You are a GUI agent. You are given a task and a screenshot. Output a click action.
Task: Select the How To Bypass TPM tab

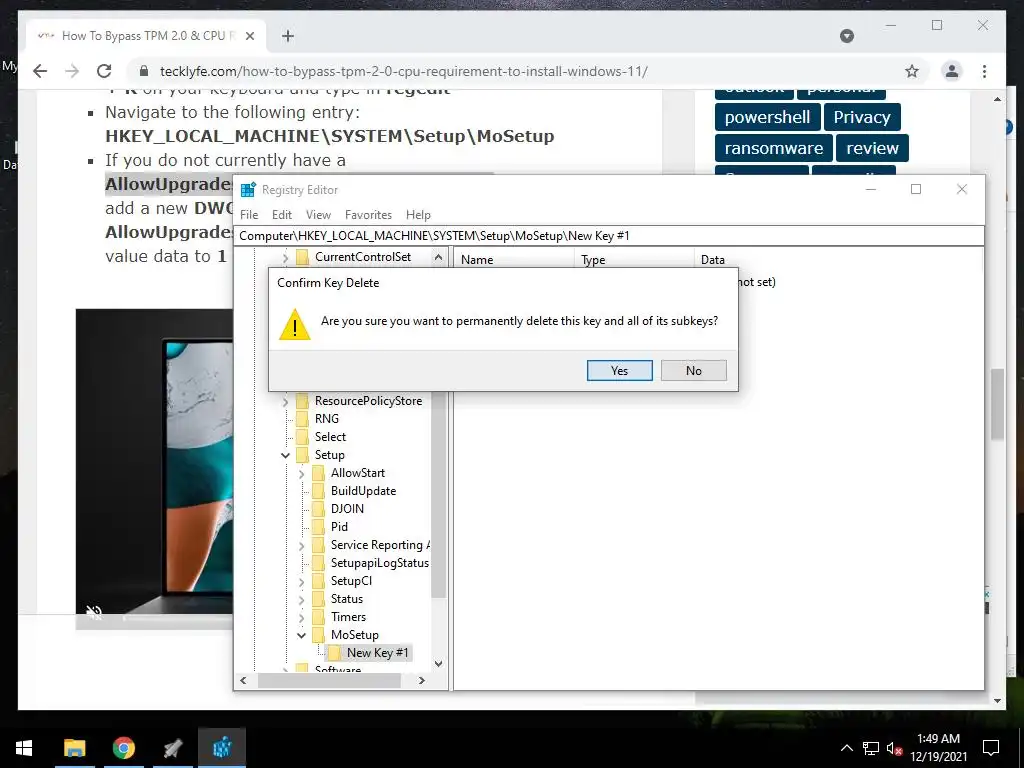tap(147, 36)
